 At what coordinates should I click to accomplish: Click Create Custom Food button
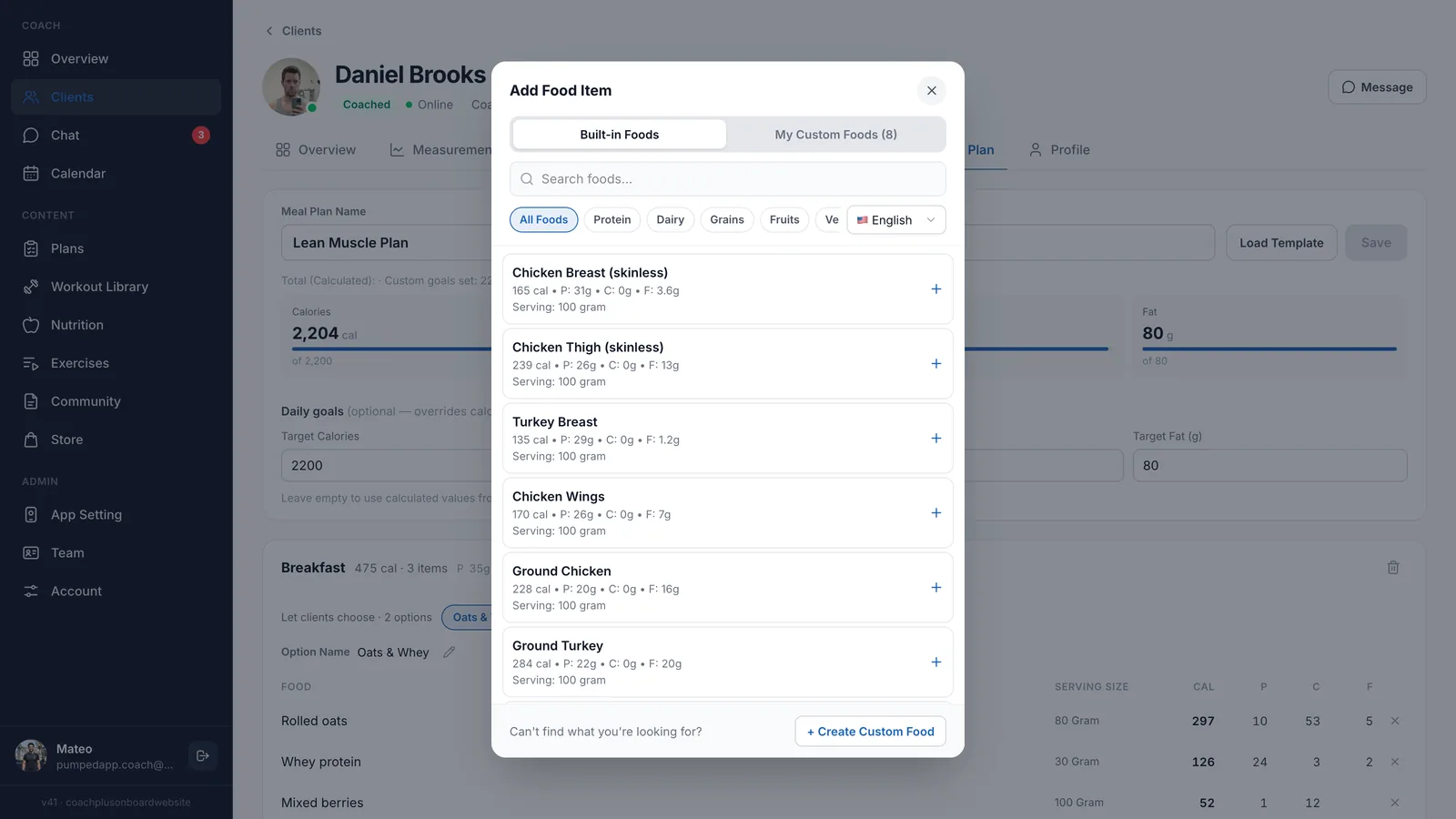[x=871, y=732]
